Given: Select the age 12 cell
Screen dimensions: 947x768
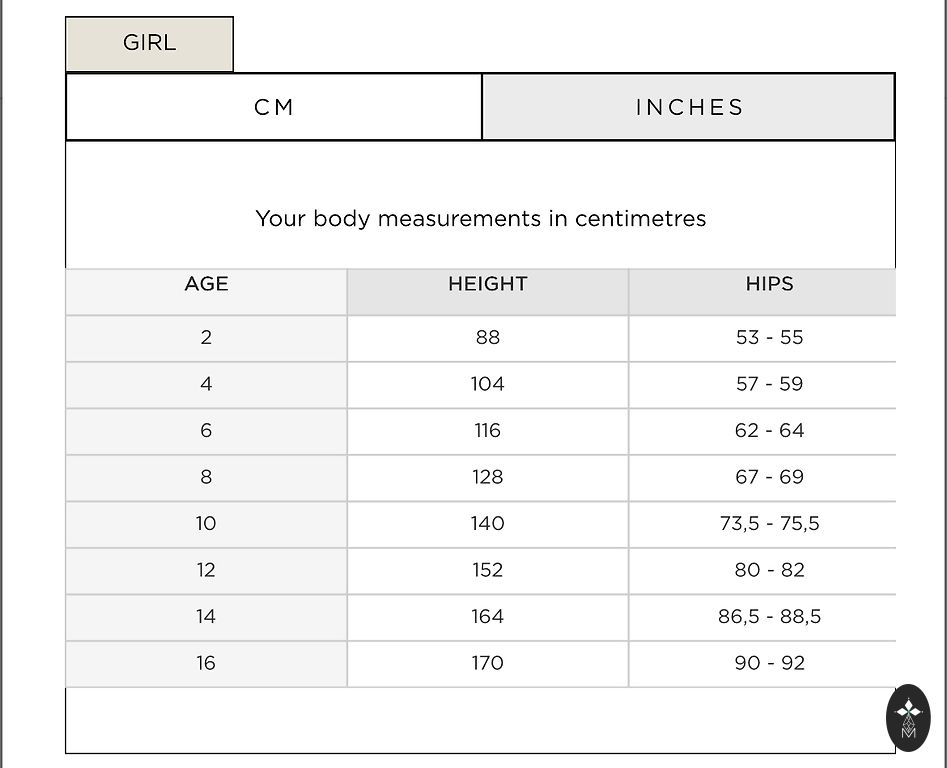Looking at the screenshot, I should click(206, 570).
